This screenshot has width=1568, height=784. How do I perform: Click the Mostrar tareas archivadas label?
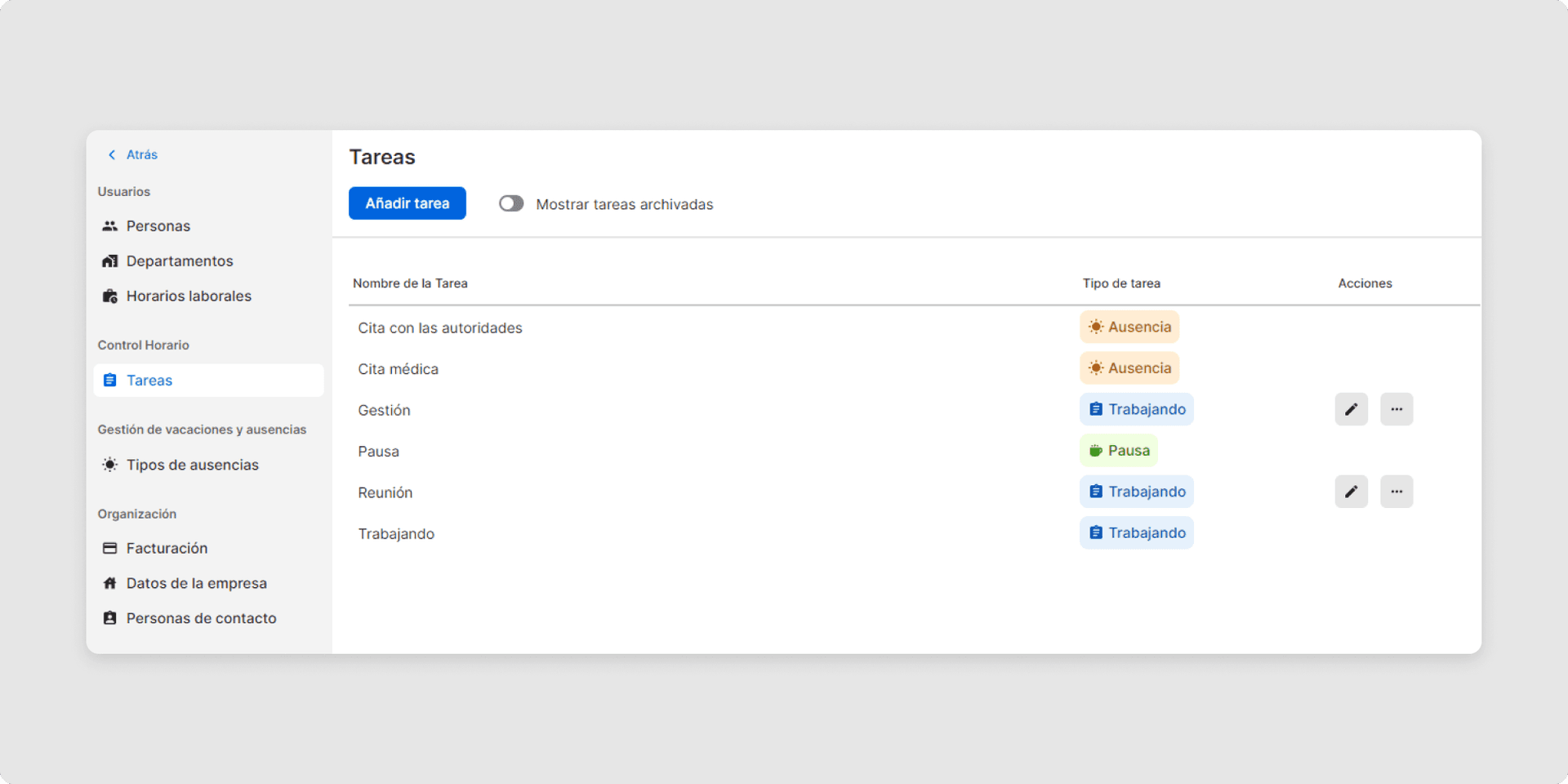(625, 204)
